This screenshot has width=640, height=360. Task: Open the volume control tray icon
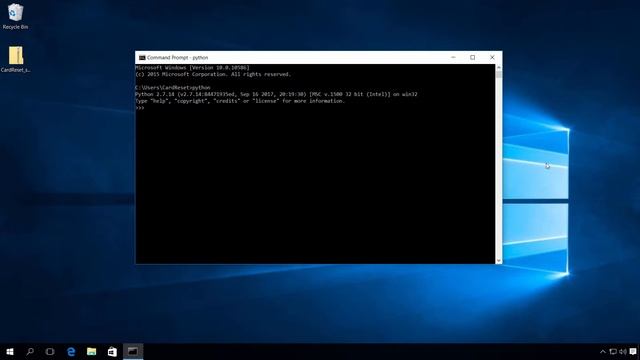tap(622, 351)
